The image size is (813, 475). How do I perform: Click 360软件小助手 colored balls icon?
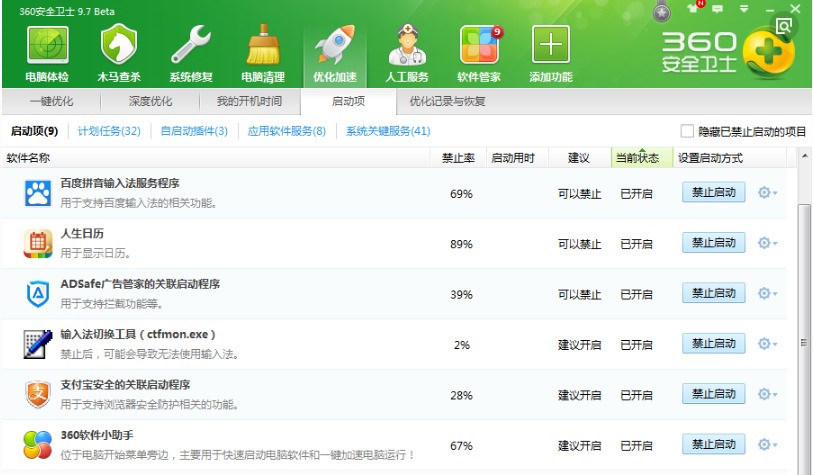(x=38, y=444)
